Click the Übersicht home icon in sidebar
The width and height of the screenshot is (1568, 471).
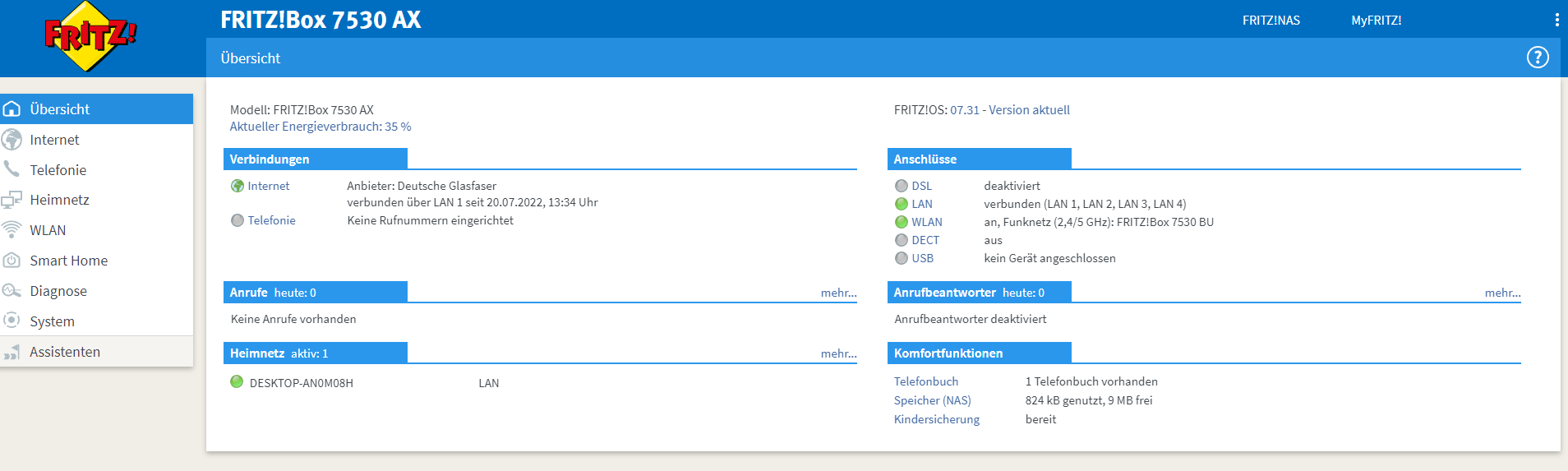coord(12,109)
